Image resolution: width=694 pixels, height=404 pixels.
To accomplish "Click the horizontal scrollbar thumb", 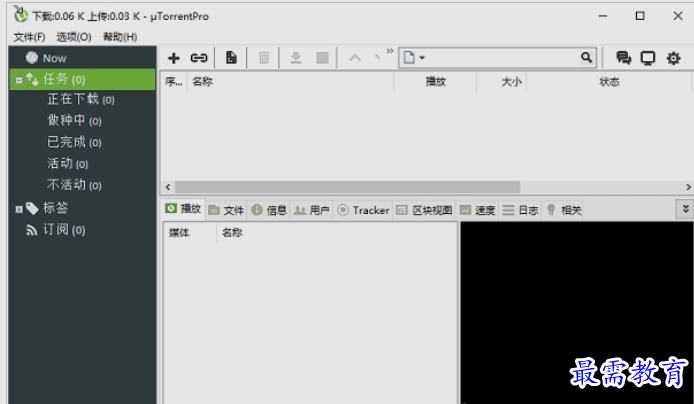I will 347,187.
